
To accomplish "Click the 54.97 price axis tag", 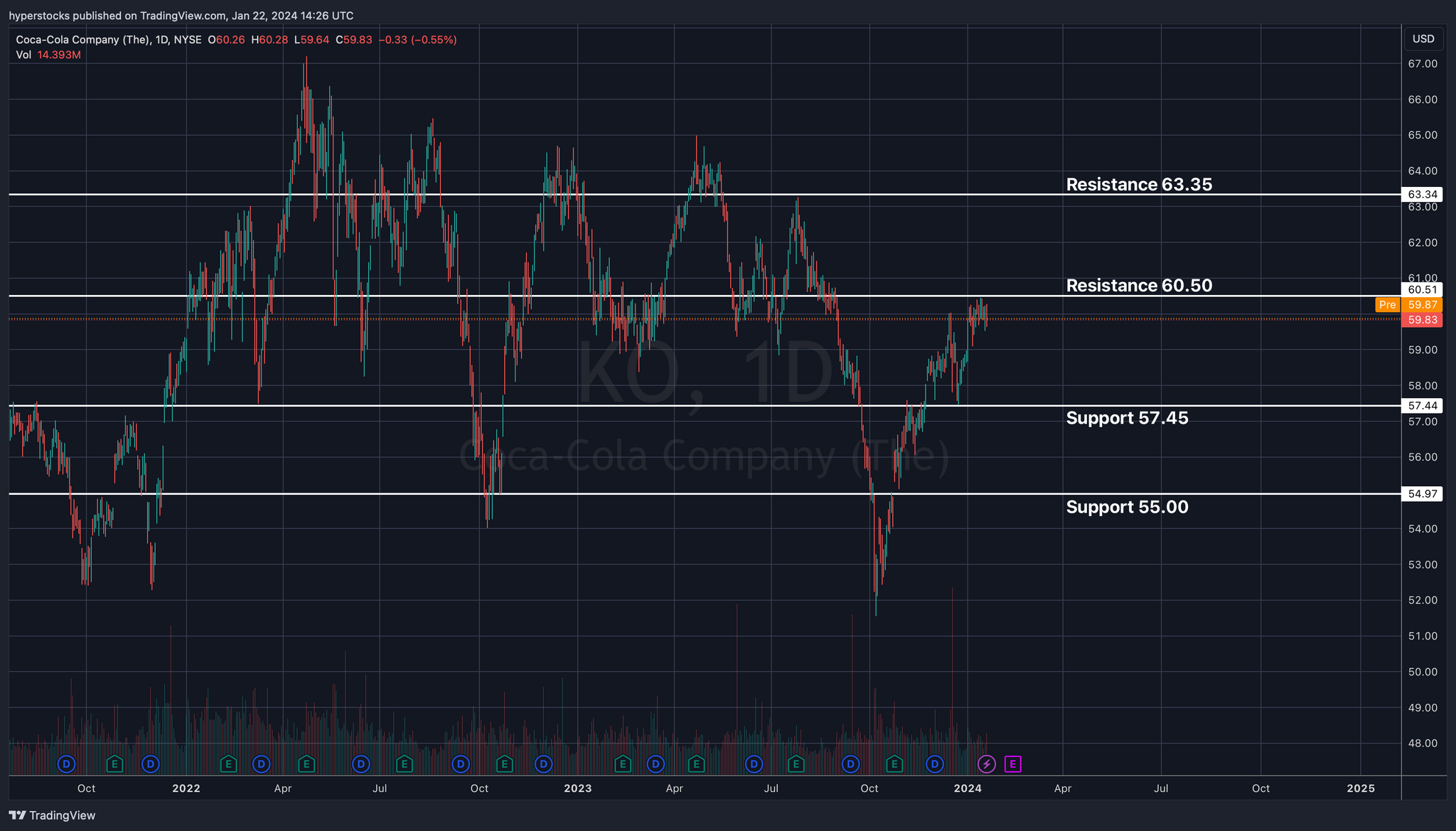I will click(x=1421, y=494).
